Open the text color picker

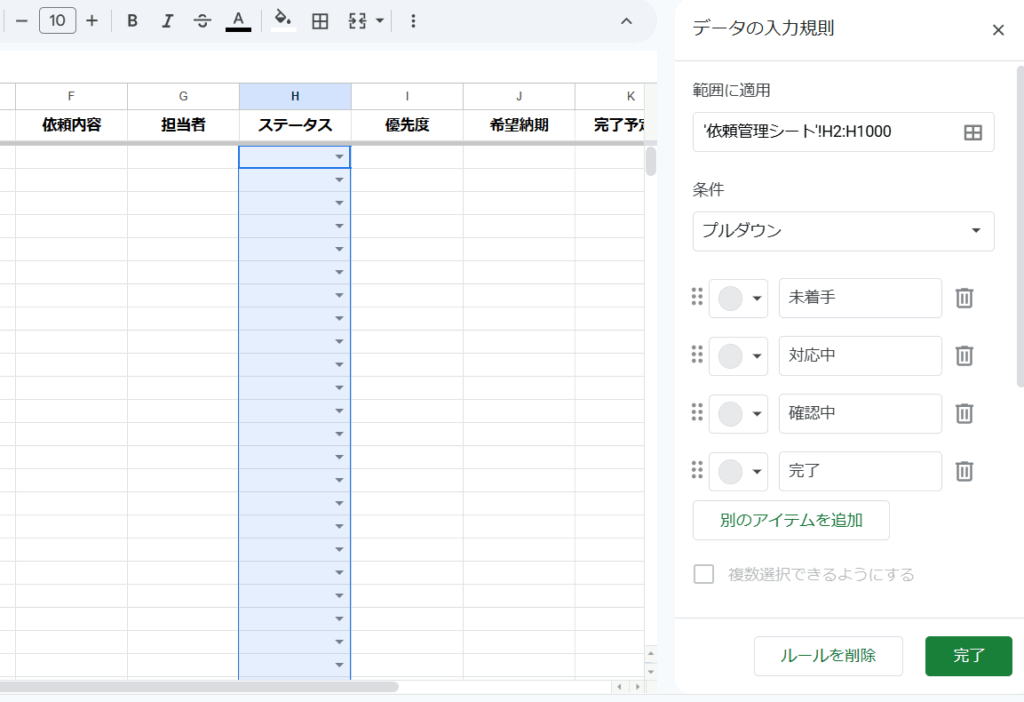click(x=238, y=21)
